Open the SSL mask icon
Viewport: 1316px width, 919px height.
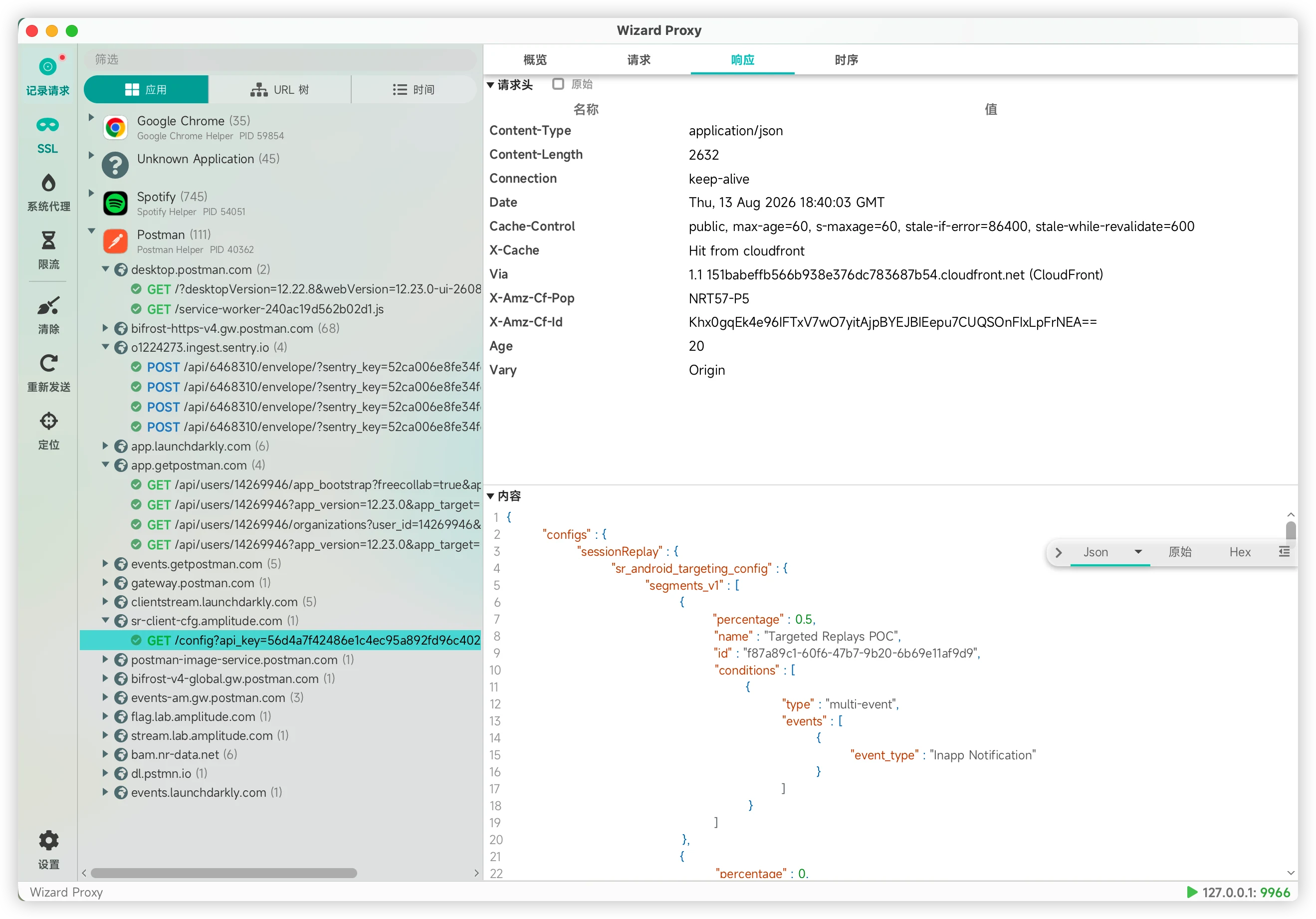pos(47,125)
